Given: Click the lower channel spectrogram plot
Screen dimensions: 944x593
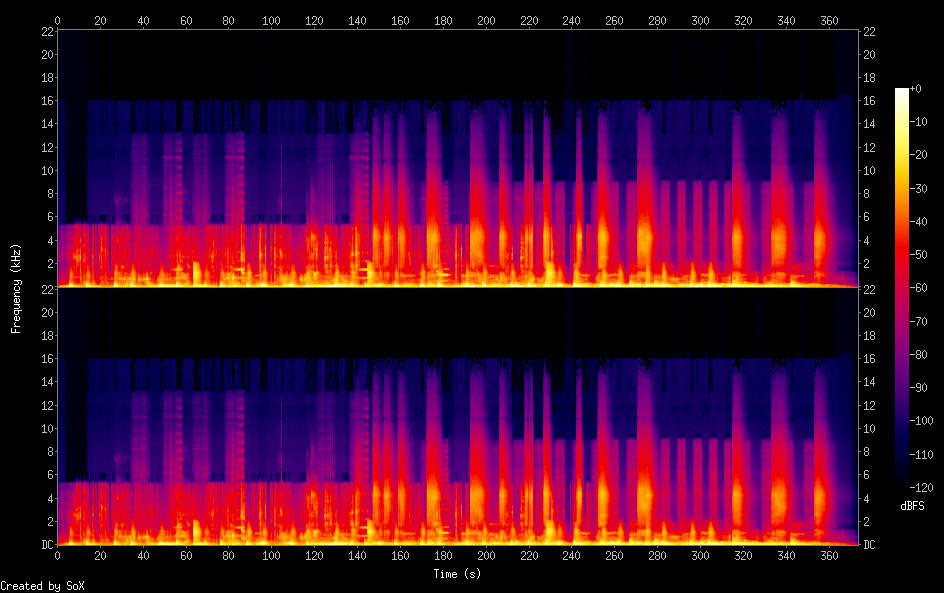Looking at the screenshot, I should 458,416.
